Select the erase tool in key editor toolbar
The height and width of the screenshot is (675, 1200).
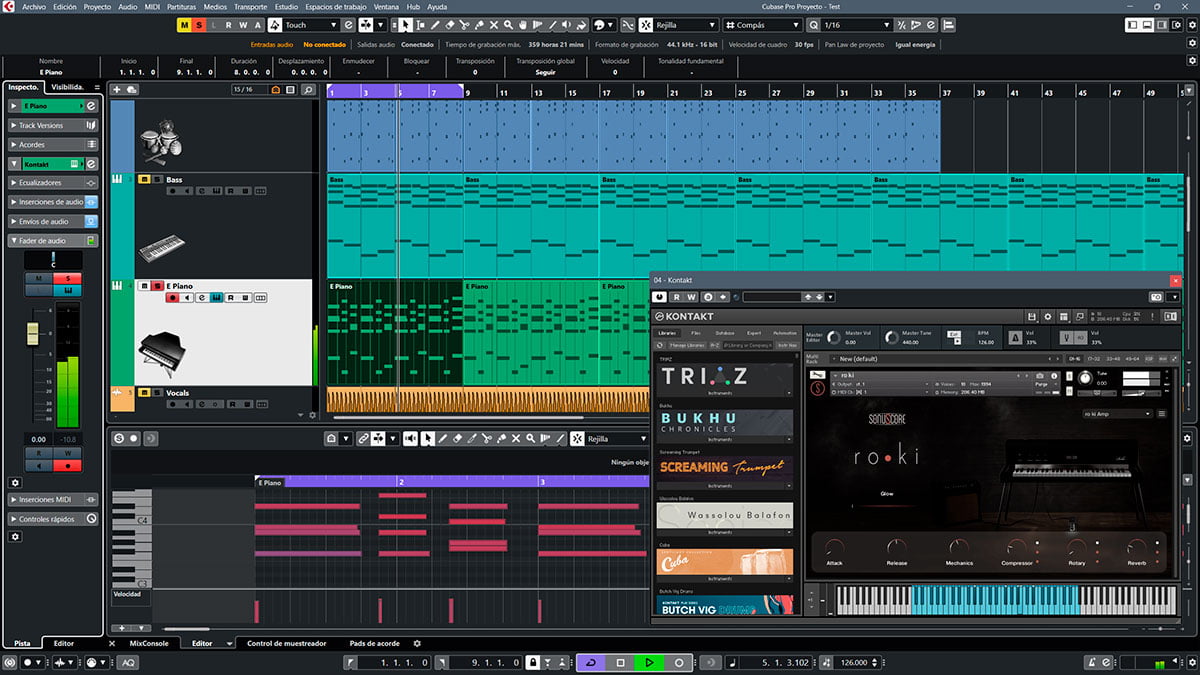pyautogui.click(x=458, y=439)
